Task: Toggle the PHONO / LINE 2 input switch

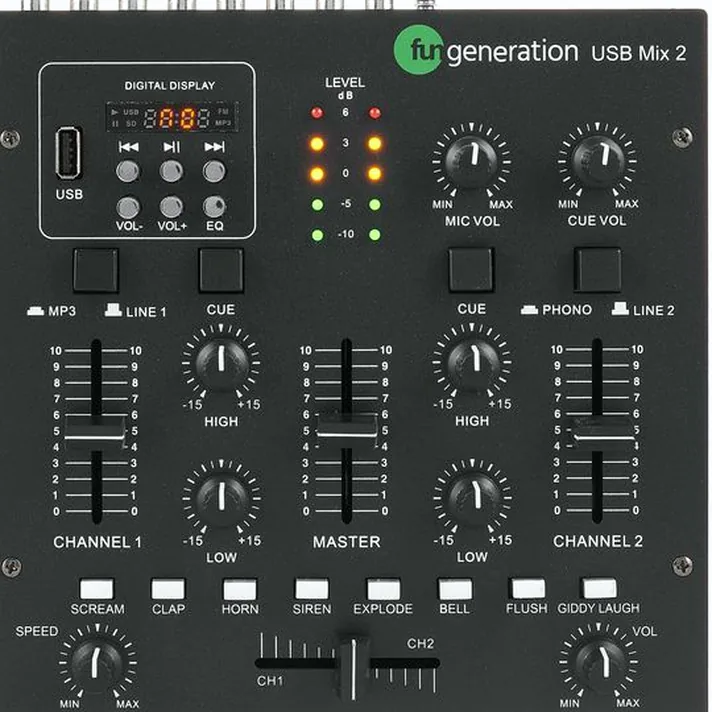Action: (x=597, y=270)
